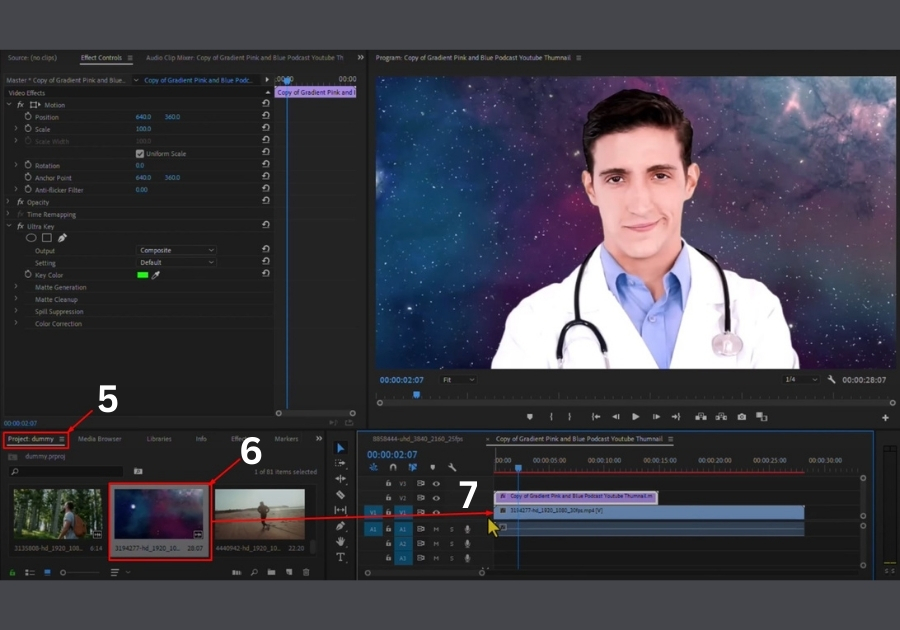The height and width of the screenshot is (630, 900).
Task: Expand Color Correction settings
Action: coord(15,322)
